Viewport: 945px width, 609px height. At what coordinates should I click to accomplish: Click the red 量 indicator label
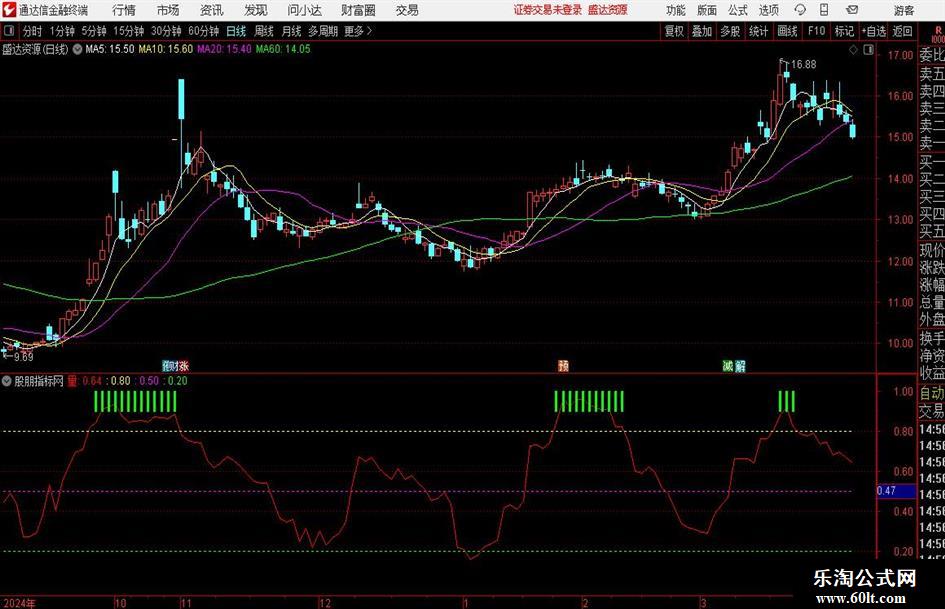coord(72,381)
